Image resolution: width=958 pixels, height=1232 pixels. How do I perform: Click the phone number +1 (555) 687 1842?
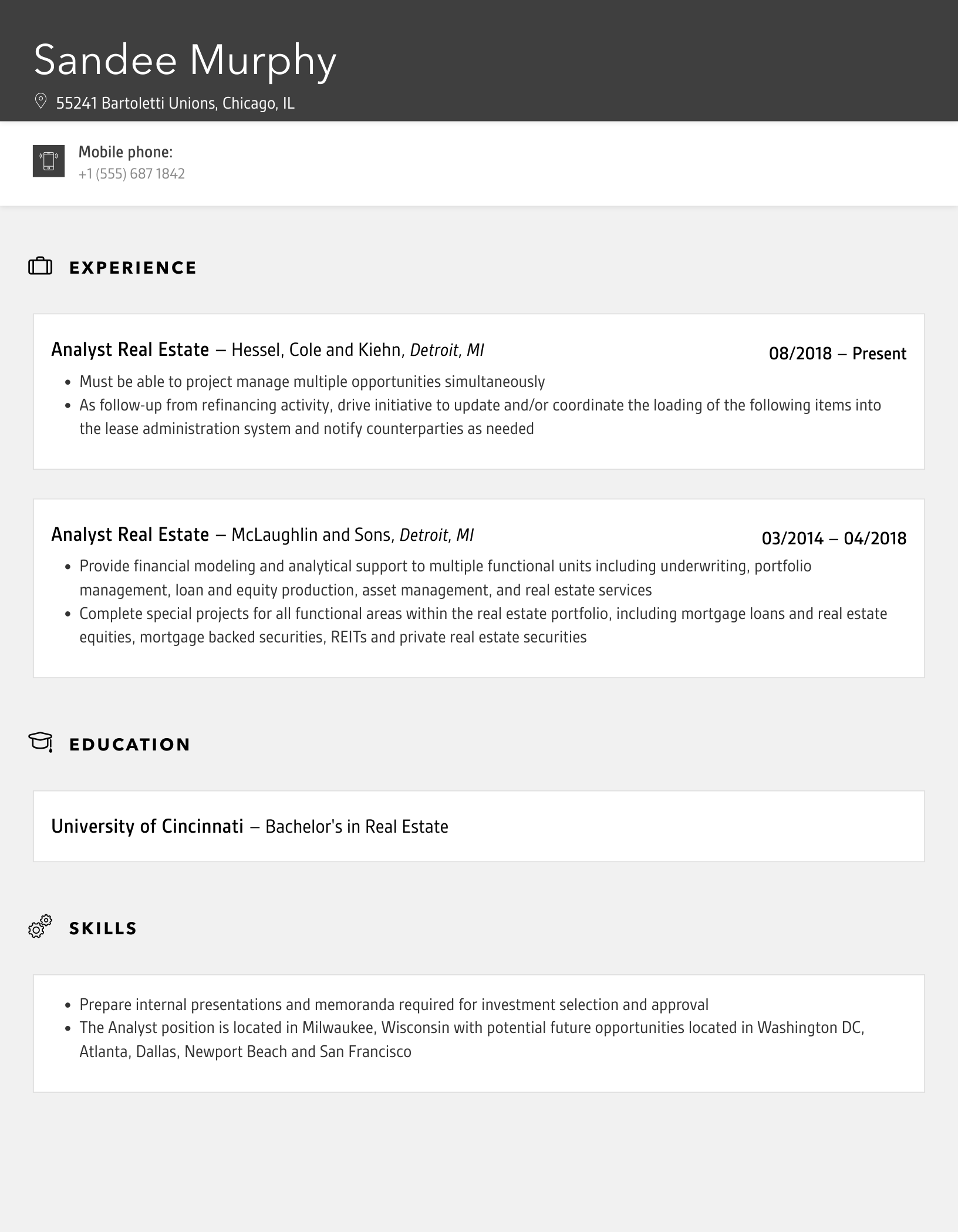pos(131,174)
